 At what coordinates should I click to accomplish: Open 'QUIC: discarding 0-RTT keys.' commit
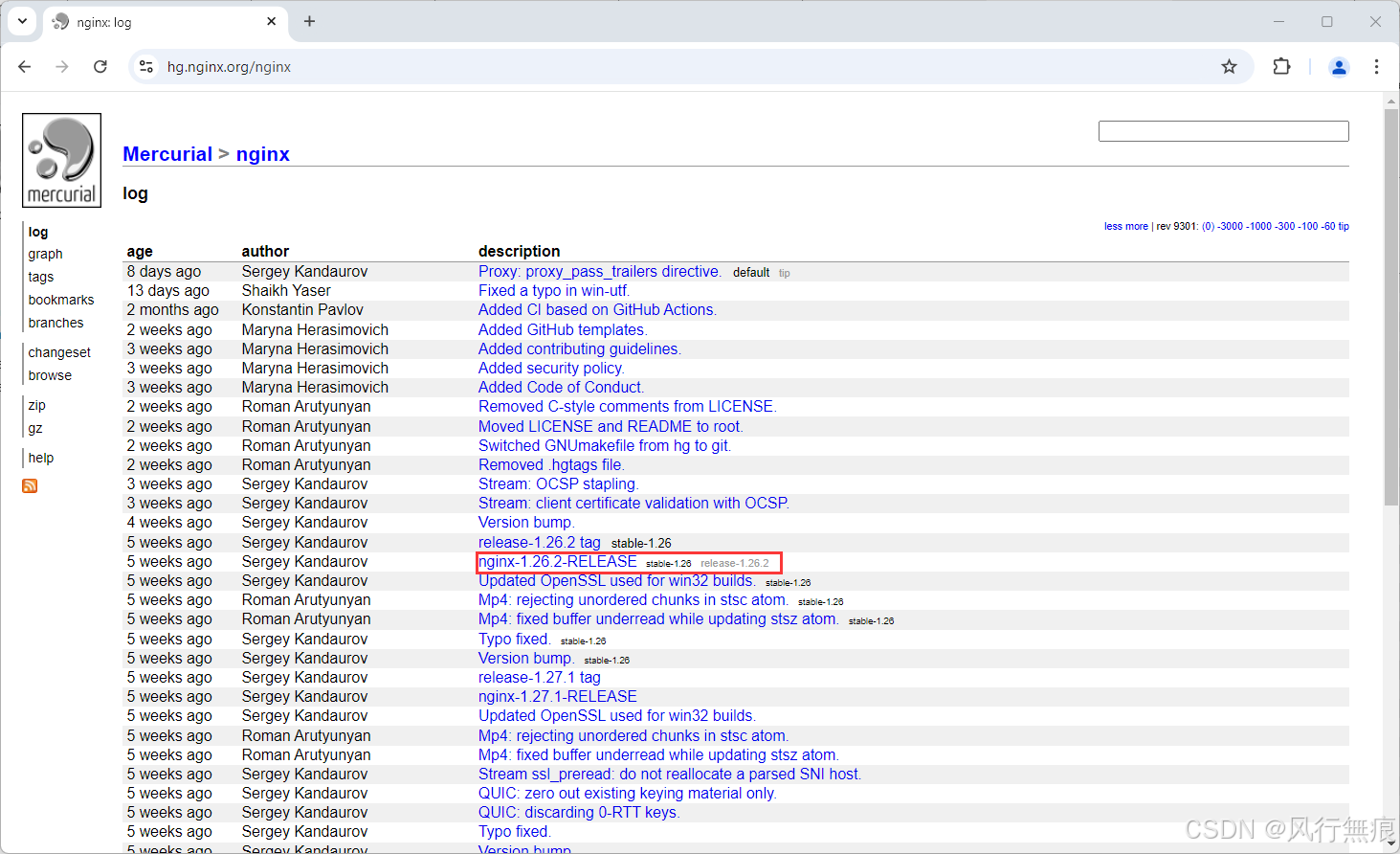pos(579,813)
